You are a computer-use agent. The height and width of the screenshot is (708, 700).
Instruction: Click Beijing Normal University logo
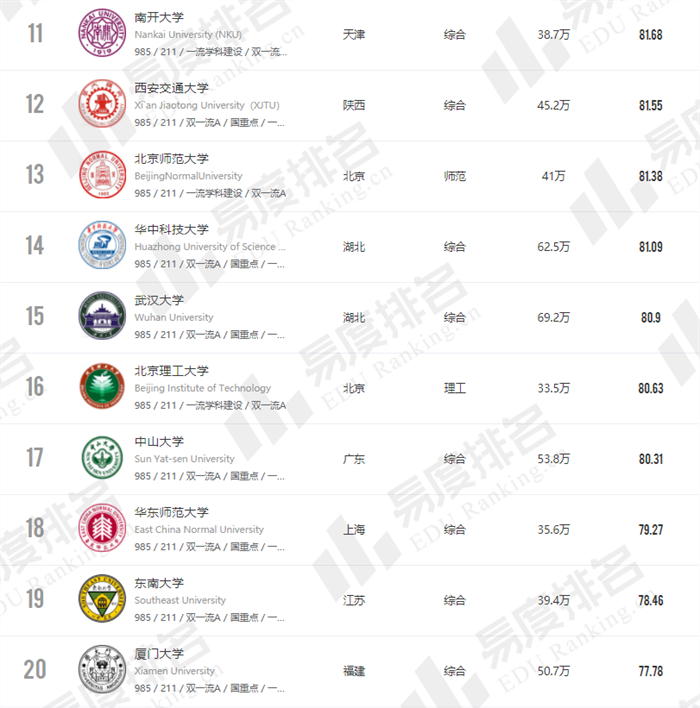(102, 176)
